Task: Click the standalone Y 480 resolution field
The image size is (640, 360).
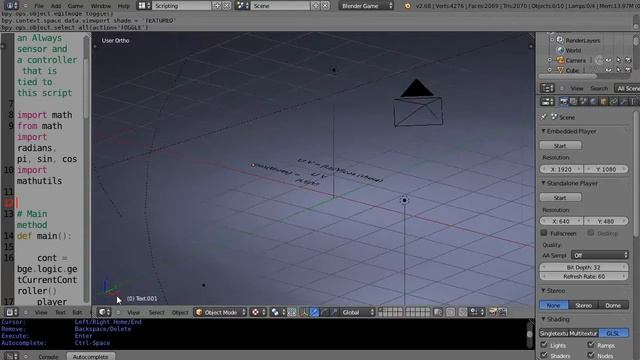Action: point(606,221)
